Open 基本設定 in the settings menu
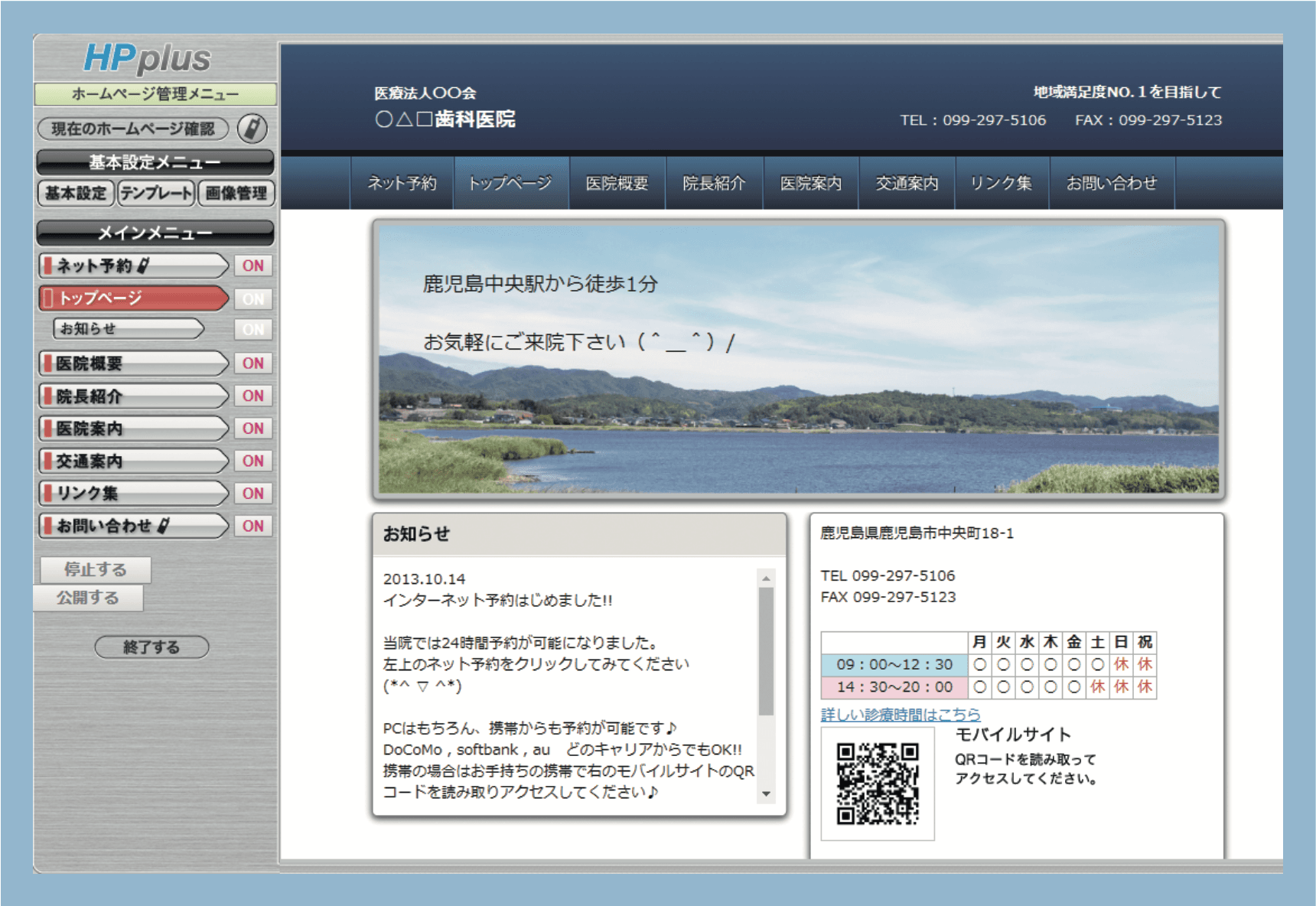Image resolution: width=1316 pixels, height=906 pixels. (76, 193)
